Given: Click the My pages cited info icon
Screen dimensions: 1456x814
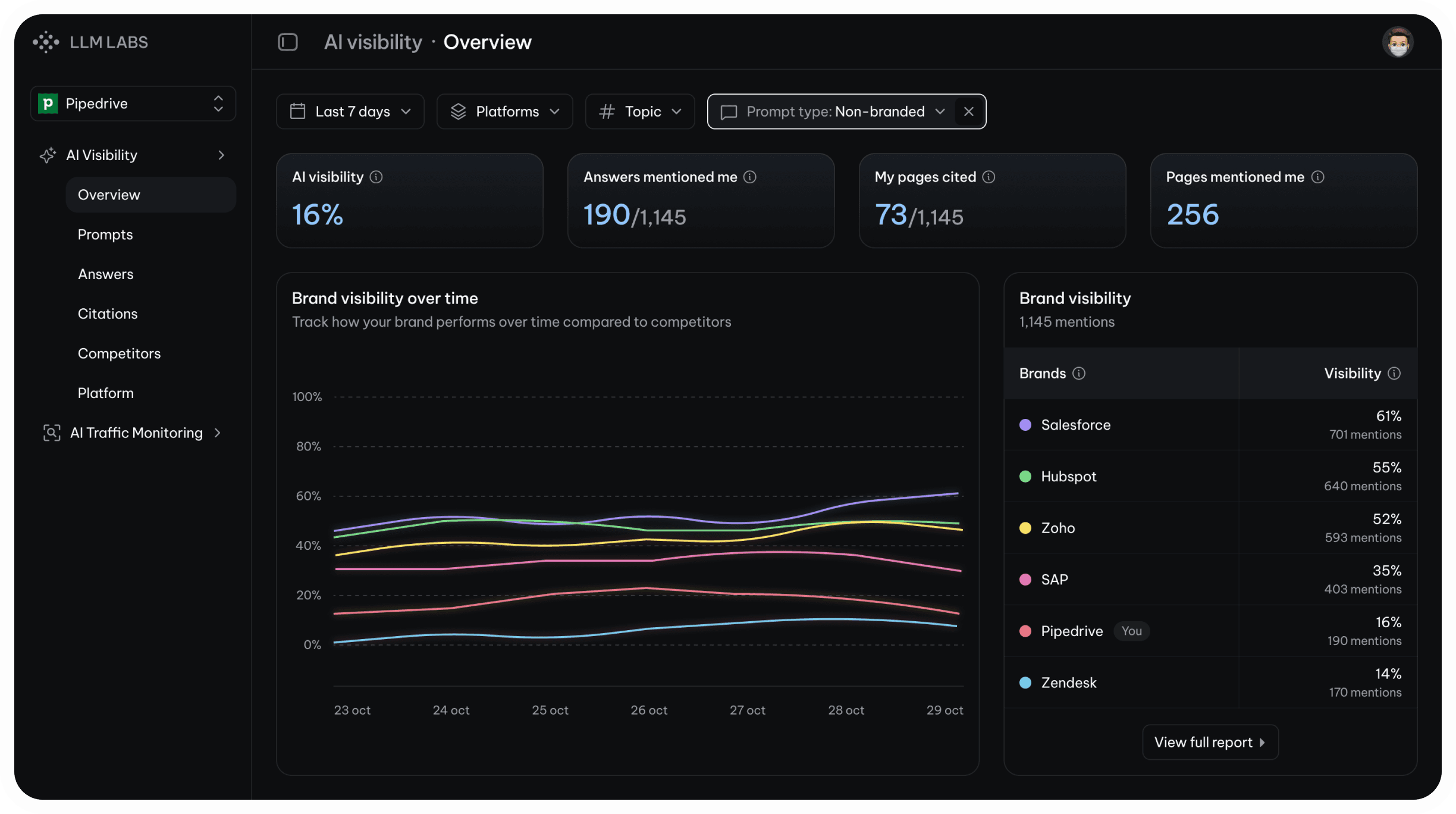Looking at the screenshot, I should click(x=989, y=177).
